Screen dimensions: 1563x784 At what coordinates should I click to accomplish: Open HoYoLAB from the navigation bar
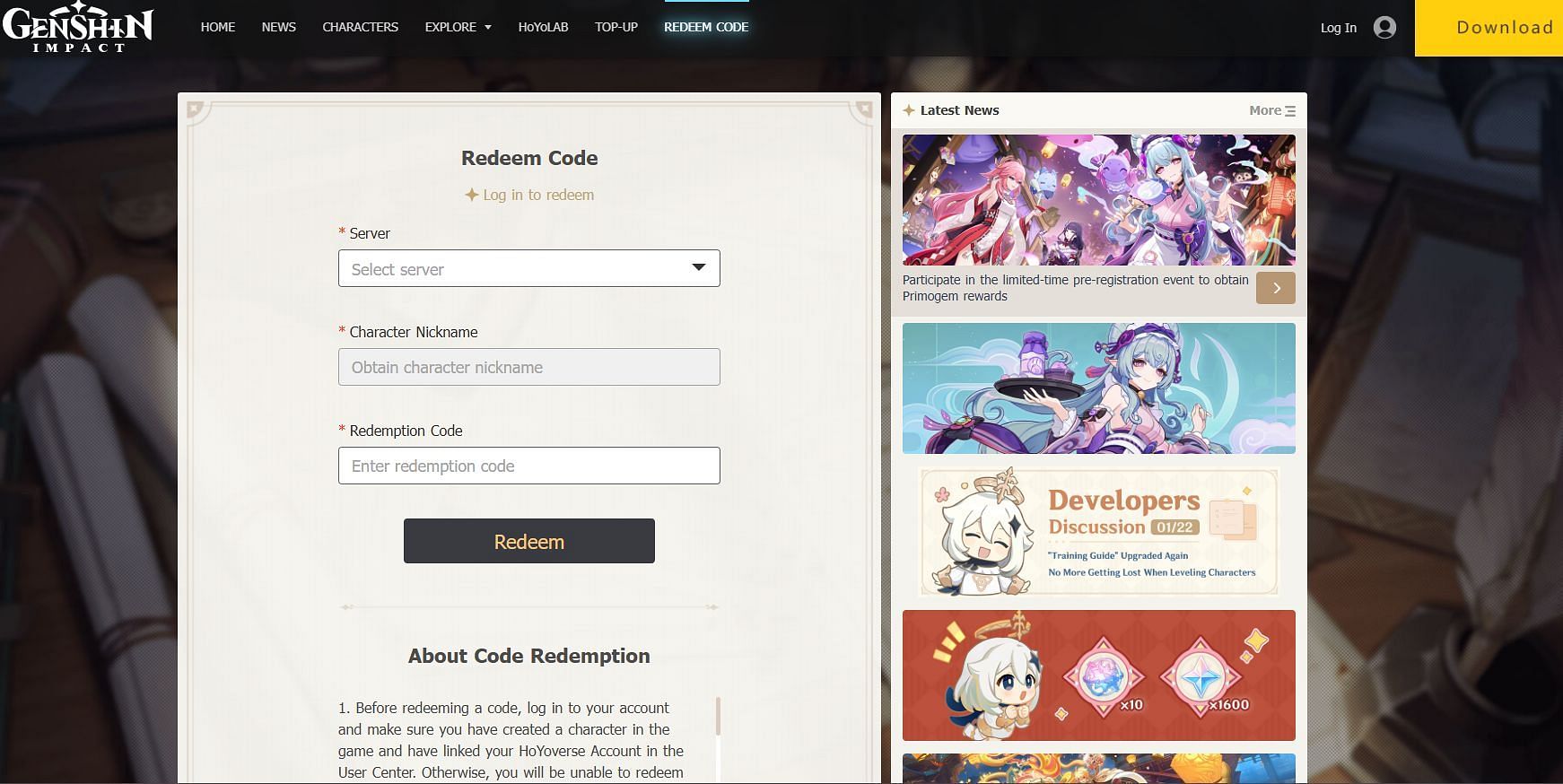click(x=543, y=27)
